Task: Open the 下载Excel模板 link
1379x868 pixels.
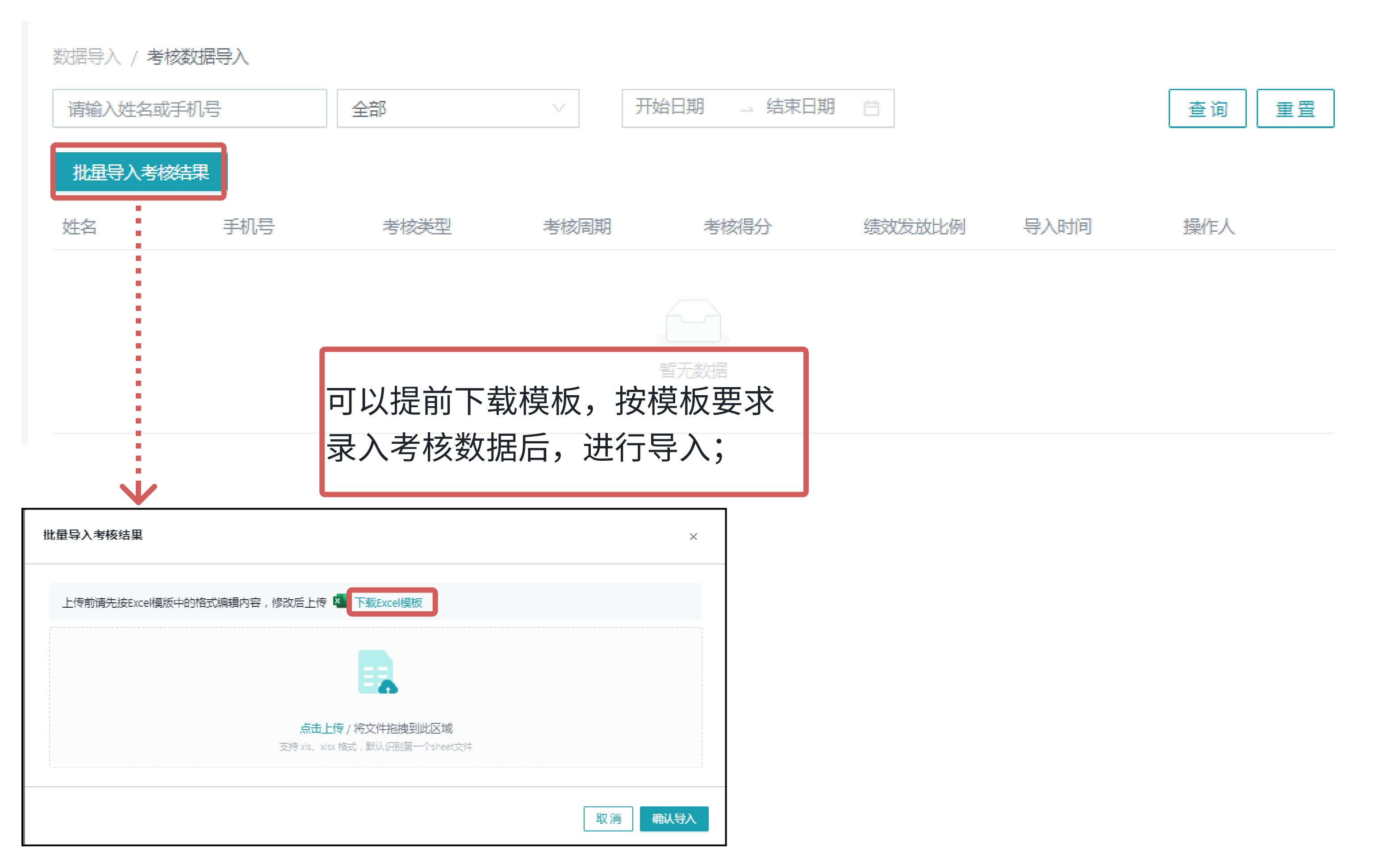Action: pos(389,602)
